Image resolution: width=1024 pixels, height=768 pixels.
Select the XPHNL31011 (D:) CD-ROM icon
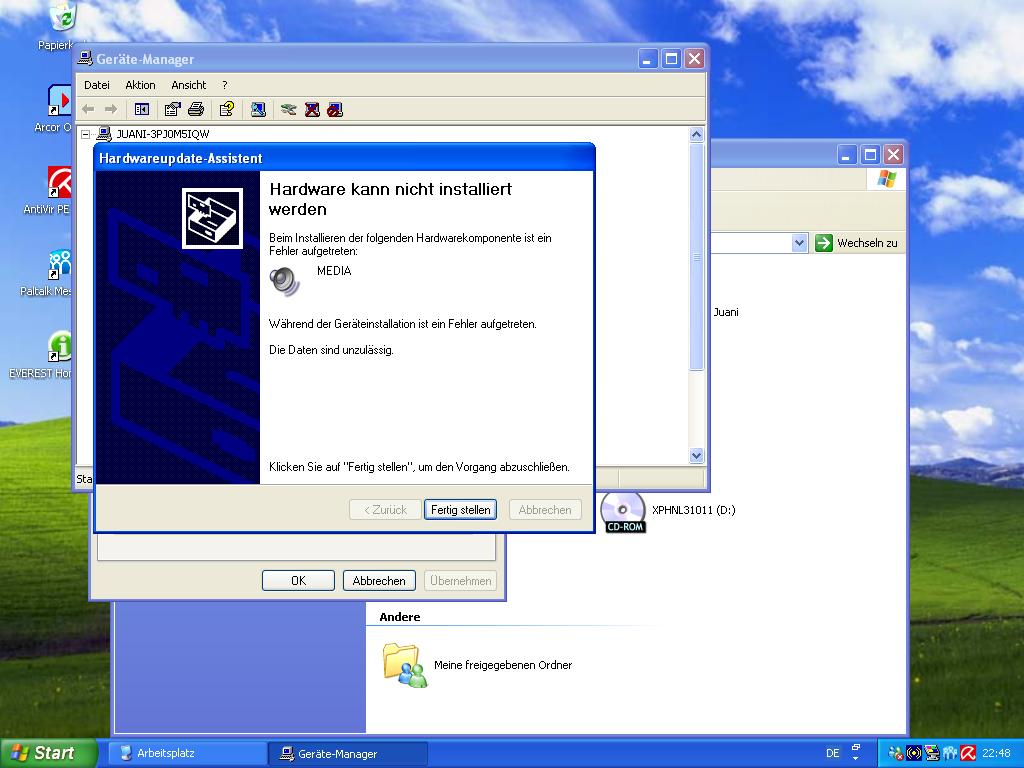pos(622,511)
